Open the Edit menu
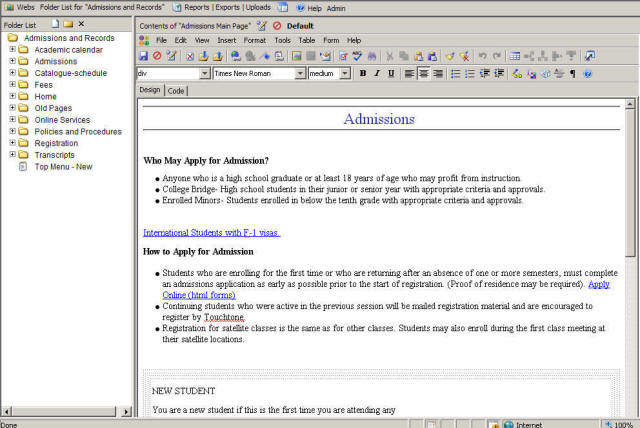This screenshot has width=640, height=428. point(180,40)
